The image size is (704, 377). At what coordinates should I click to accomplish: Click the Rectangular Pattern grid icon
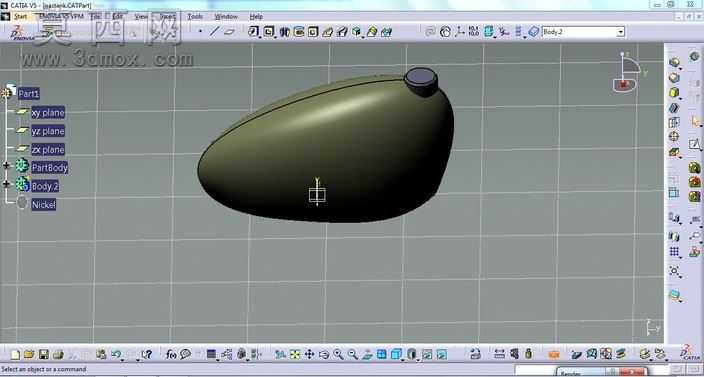pos(674,252)
